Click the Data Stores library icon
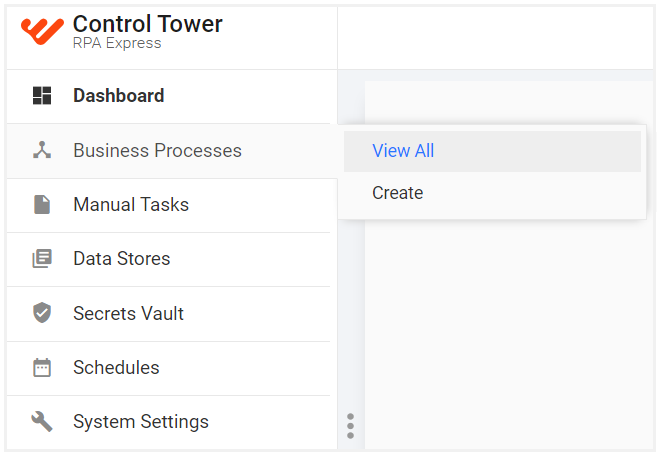This screenshot has height=454, width=659. click(42, 259)
